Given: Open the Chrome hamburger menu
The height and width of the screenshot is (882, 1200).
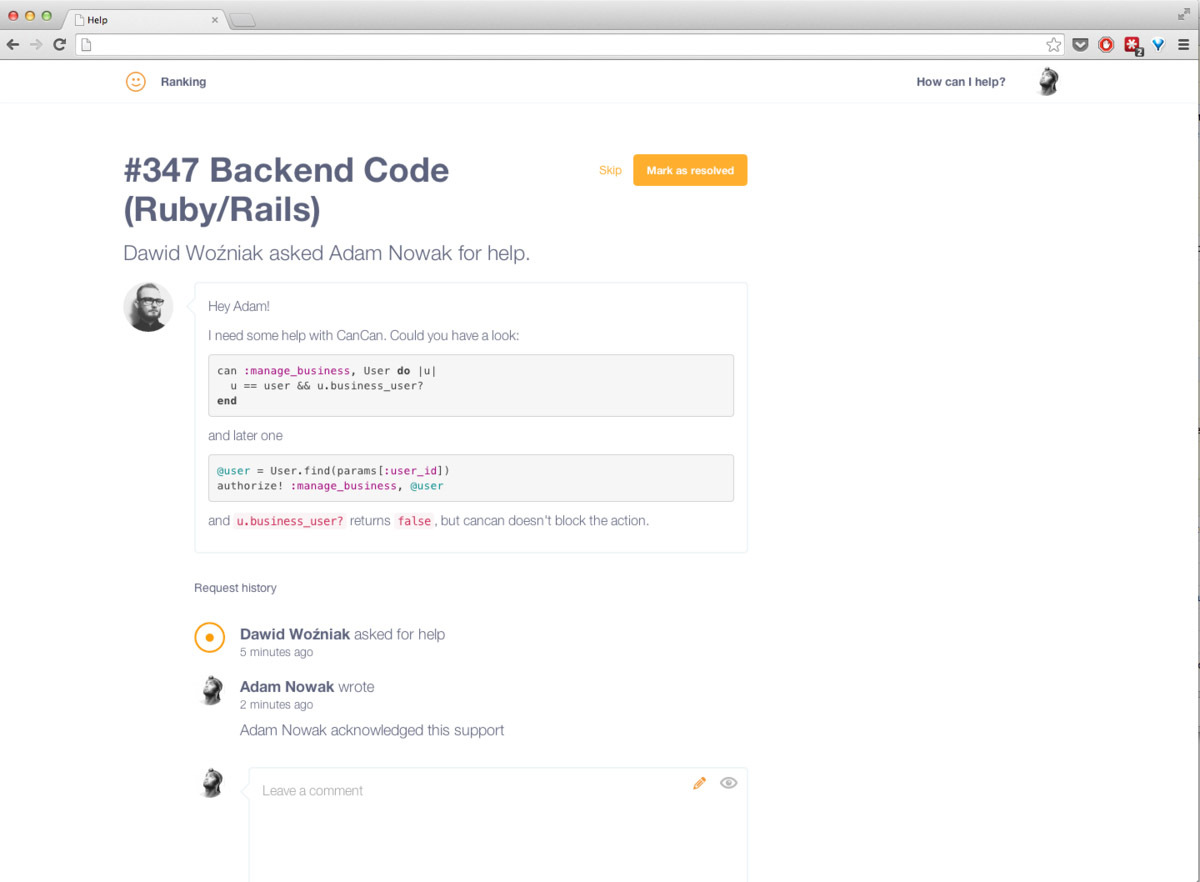Looking at the screenshot, I should pyautogui.click(x=1184, y=44).
